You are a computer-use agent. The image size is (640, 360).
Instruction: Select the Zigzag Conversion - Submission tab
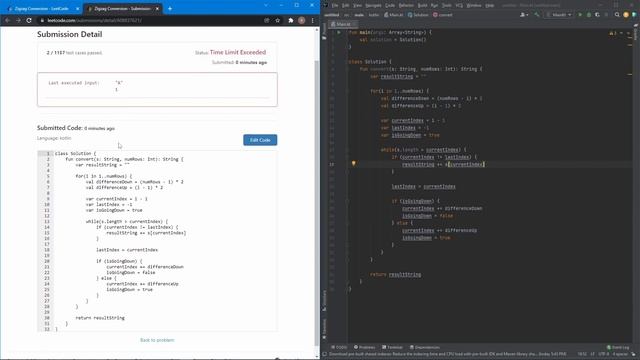[x=122, y=8]
